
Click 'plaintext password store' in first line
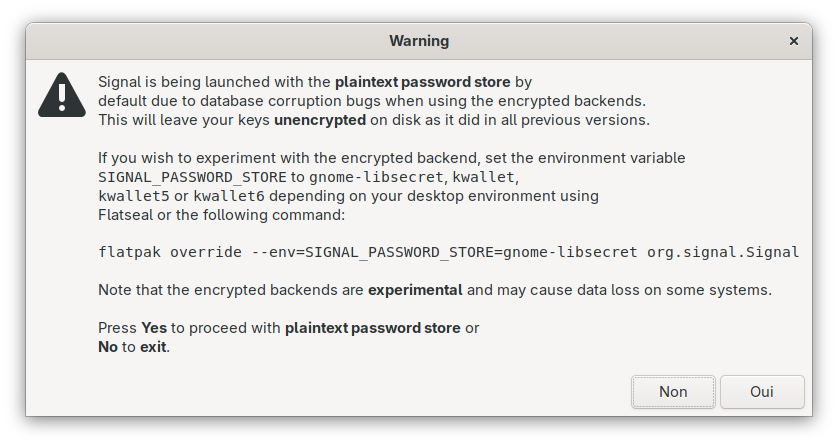pos(423,82)
